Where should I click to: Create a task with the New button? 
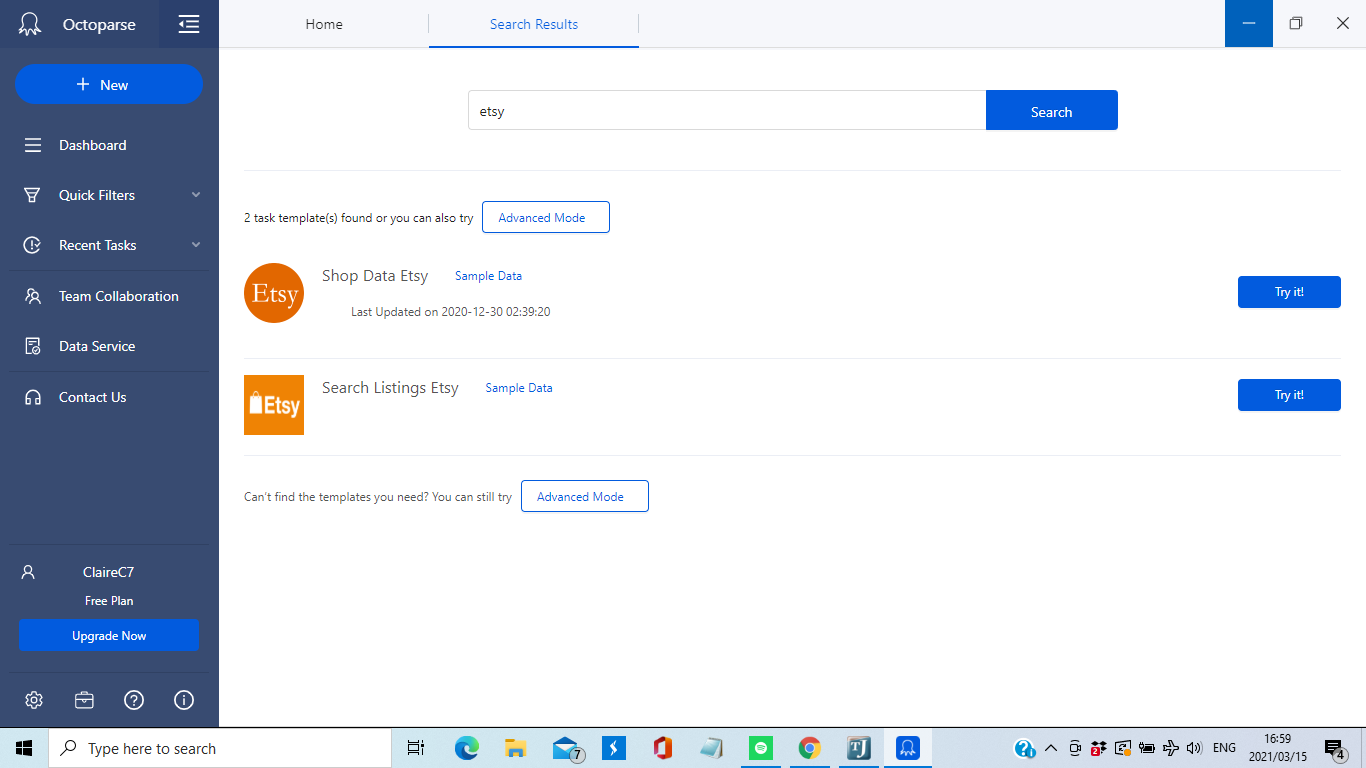[109, 85]
